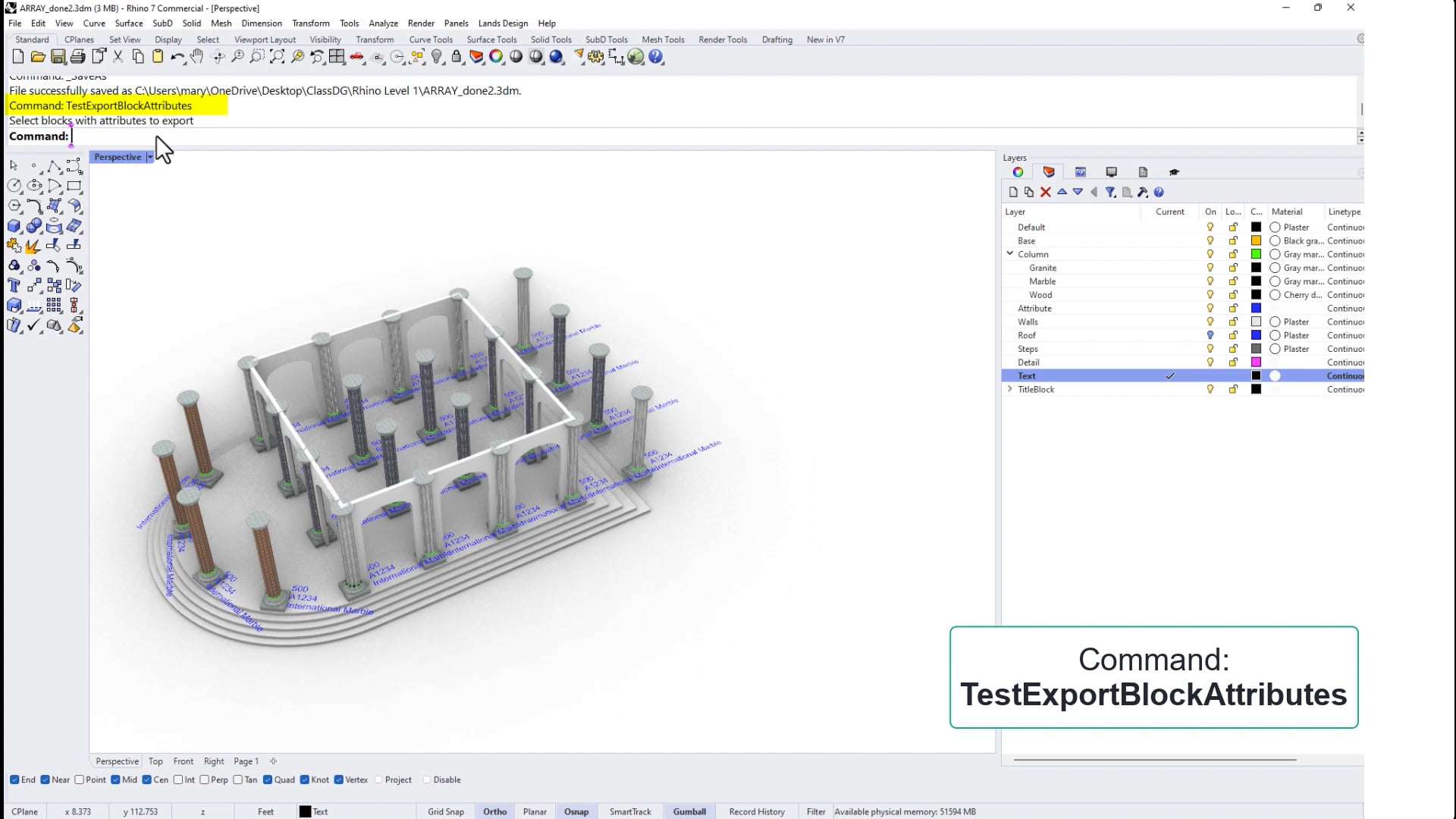Toggle the Roof layer light bulb off
Viewport: 1456px width, 819px height.
[x=1210, y=334]
